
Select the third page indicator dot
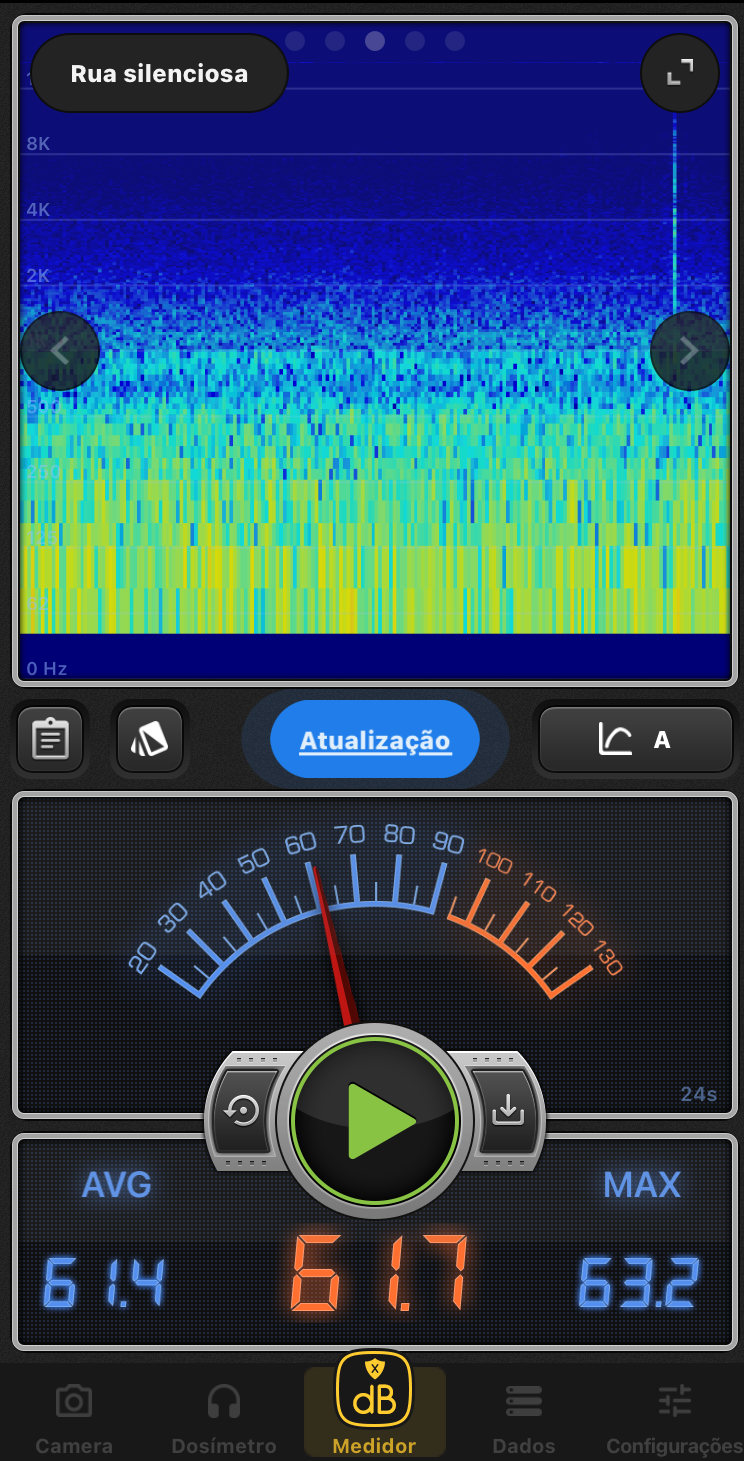point(375,41)
